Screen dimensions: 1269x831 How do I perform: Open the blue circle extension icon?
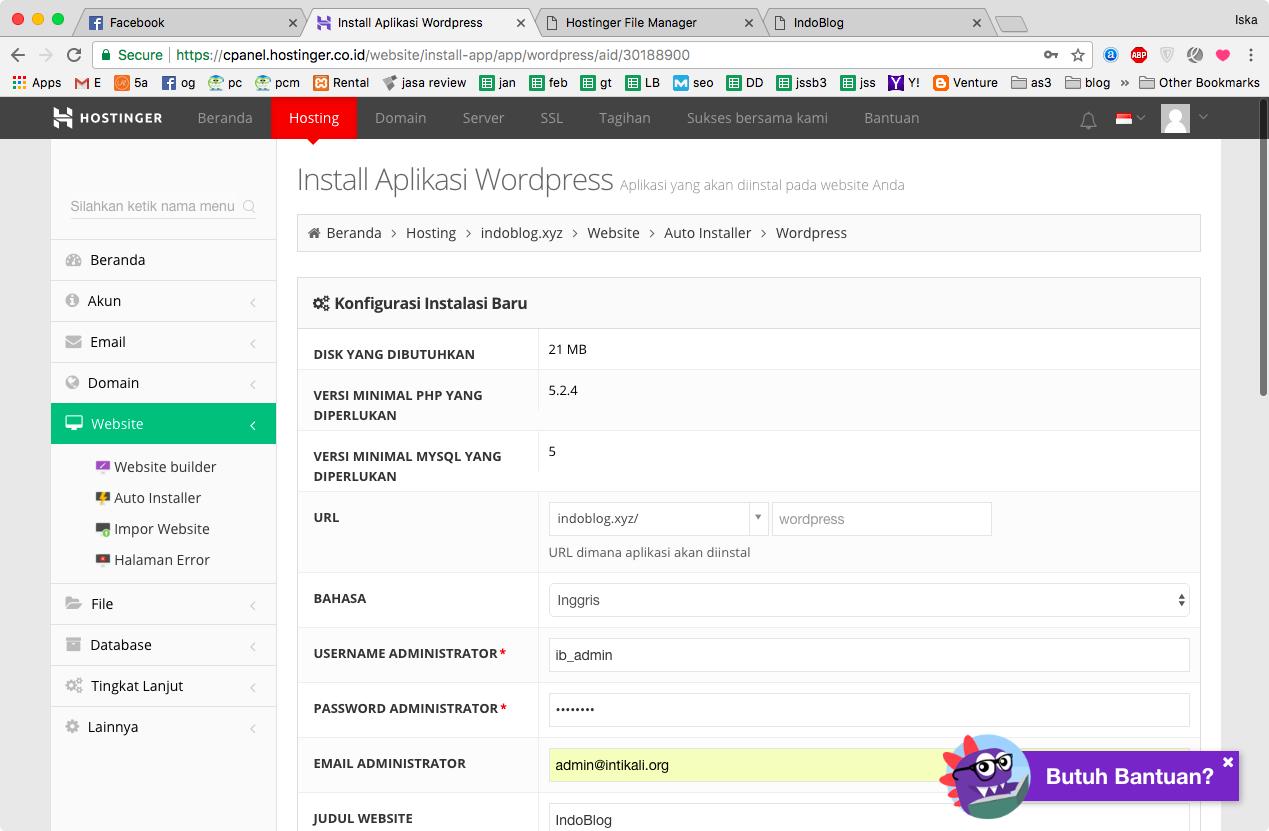click(1111, 55)
